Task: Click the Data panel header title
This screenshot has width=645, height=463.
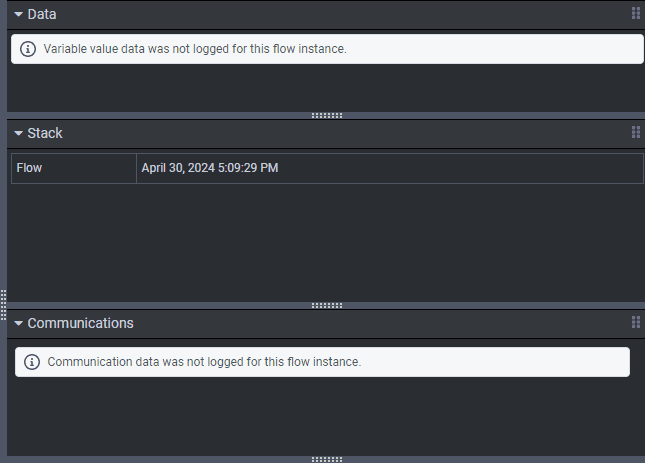Action: click(x=42, y=14)
